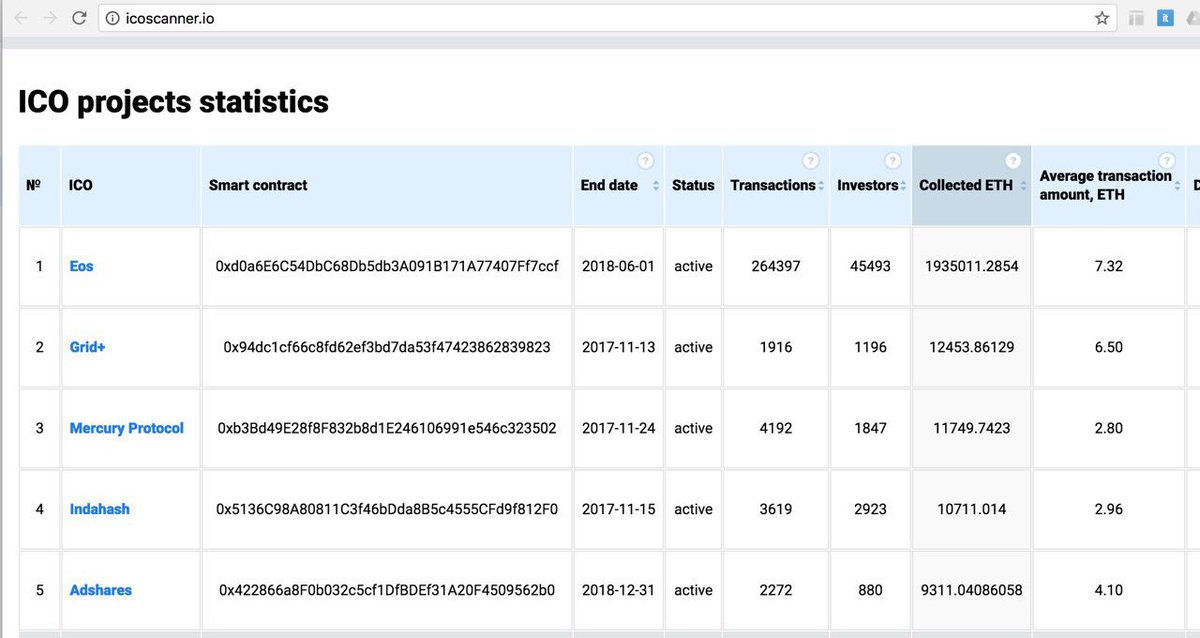Select the Grid+ contract address 0x94dc1cf66c...
The image size is (1200, 638).
387,347
